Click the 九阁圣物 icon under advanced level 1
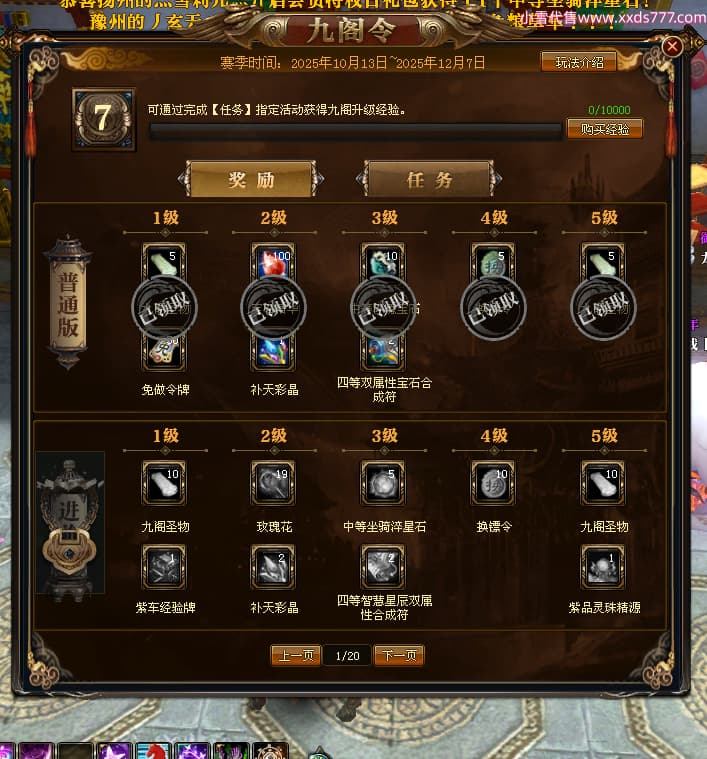This screenshot has height=759, width=707. 164,482
